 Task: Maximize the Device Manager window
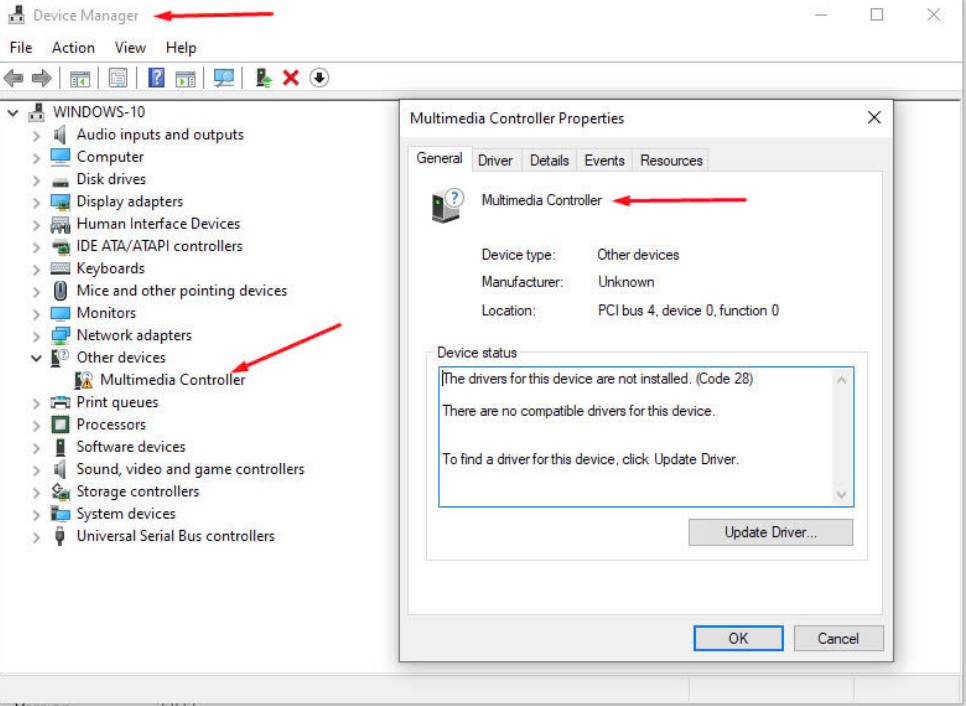877,15
